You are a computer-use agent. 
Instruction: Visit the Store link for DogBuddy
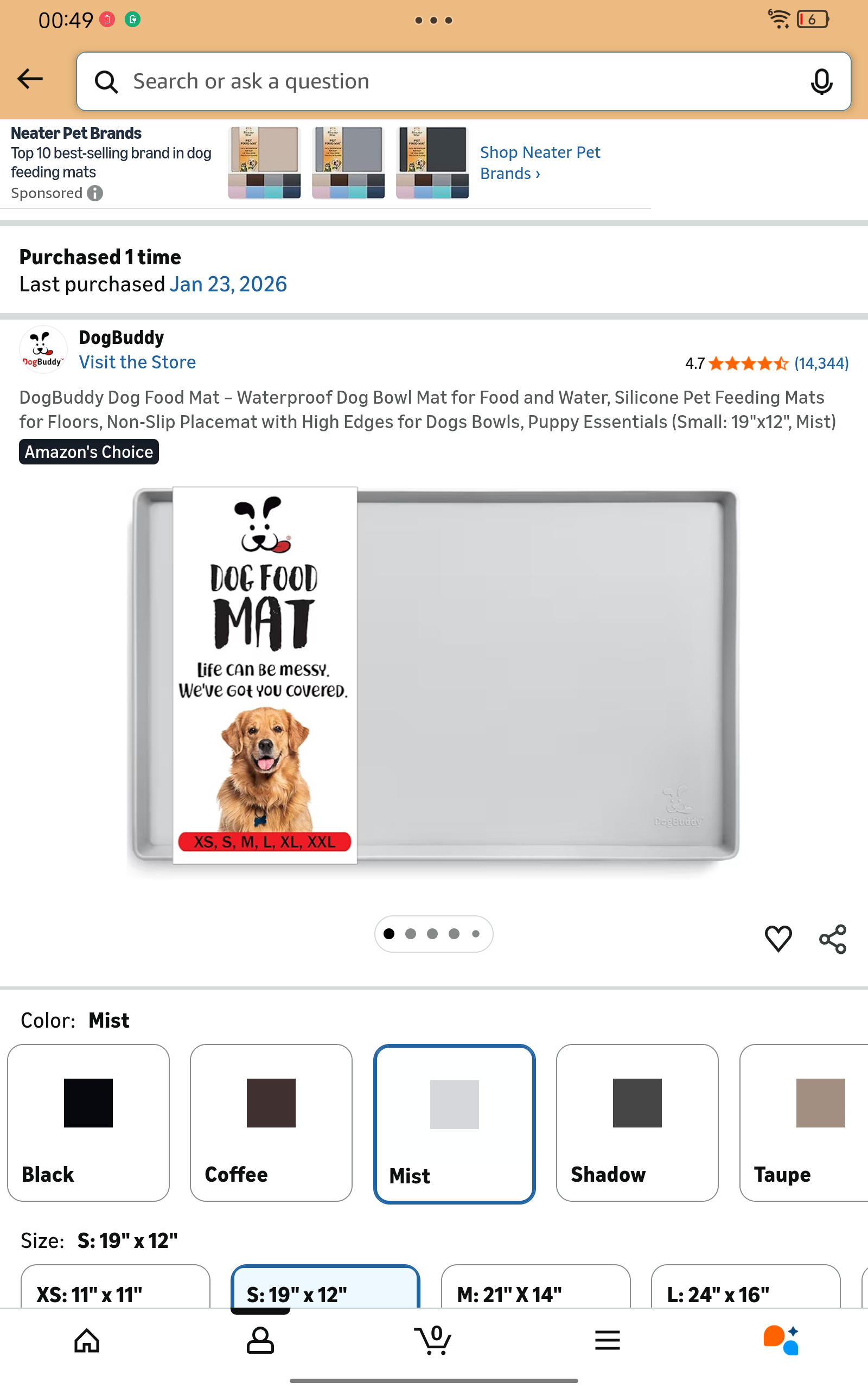[x=137, y=362]
